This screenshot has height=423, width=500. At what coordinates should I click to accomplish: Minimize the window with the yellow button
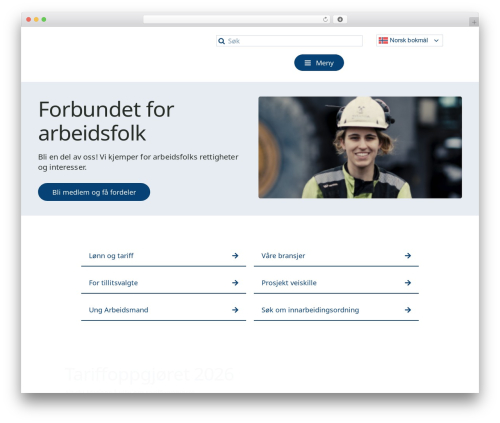36,20
